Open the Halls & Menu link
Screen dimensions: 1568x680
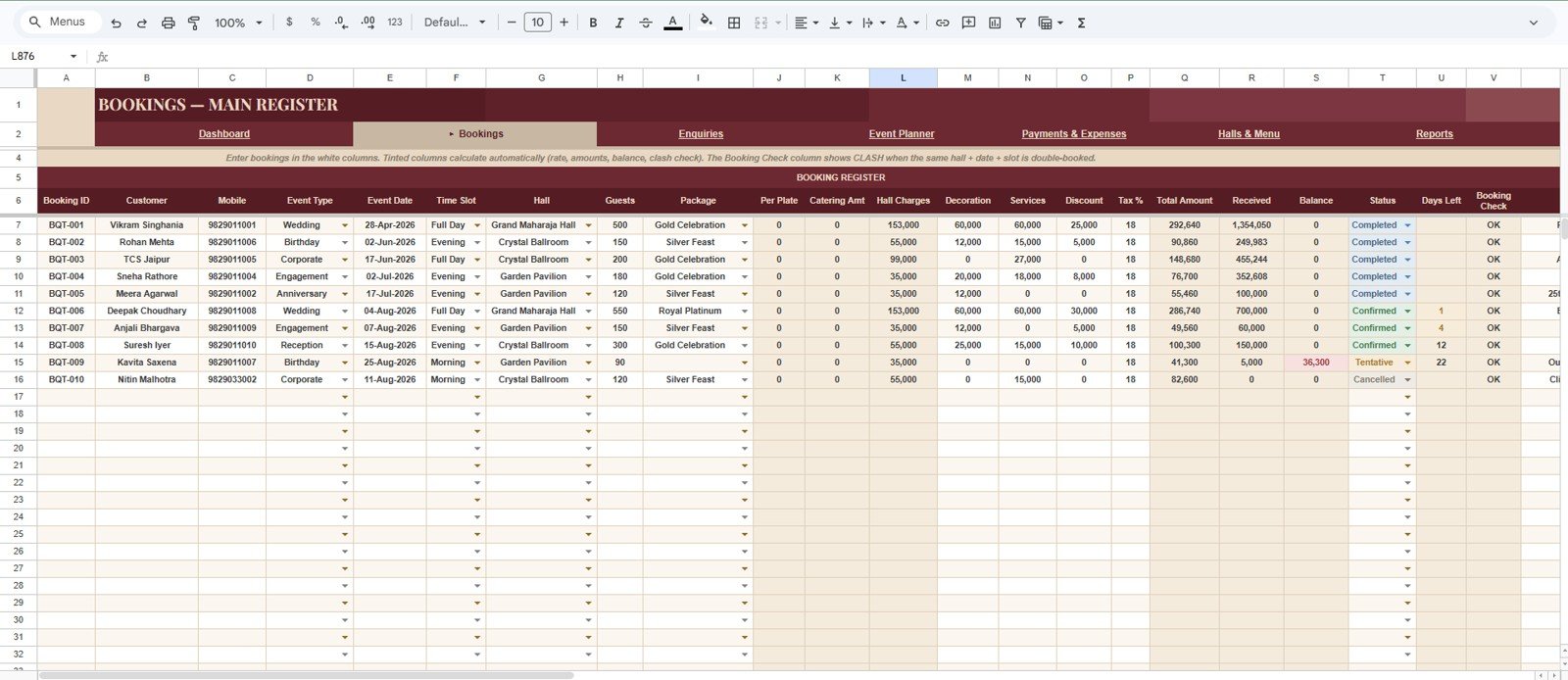pos(1249,134)
